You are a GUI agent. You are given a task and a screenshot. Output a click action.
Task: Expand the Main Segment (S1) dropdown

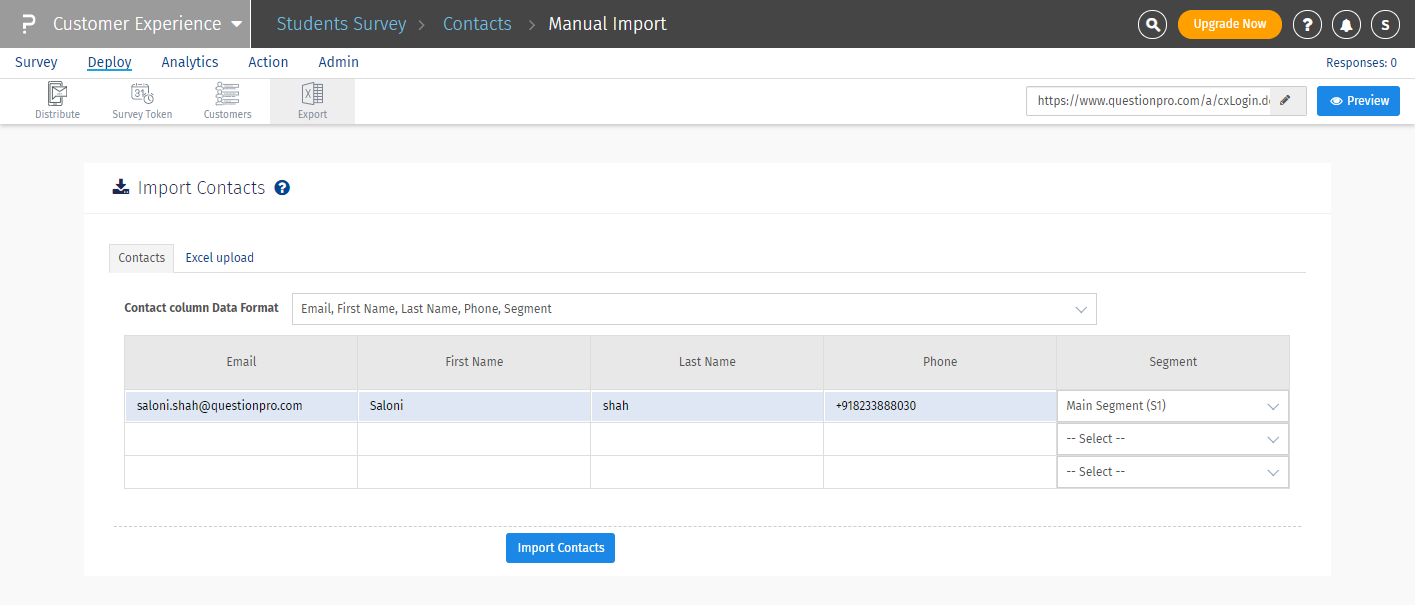1172,406
